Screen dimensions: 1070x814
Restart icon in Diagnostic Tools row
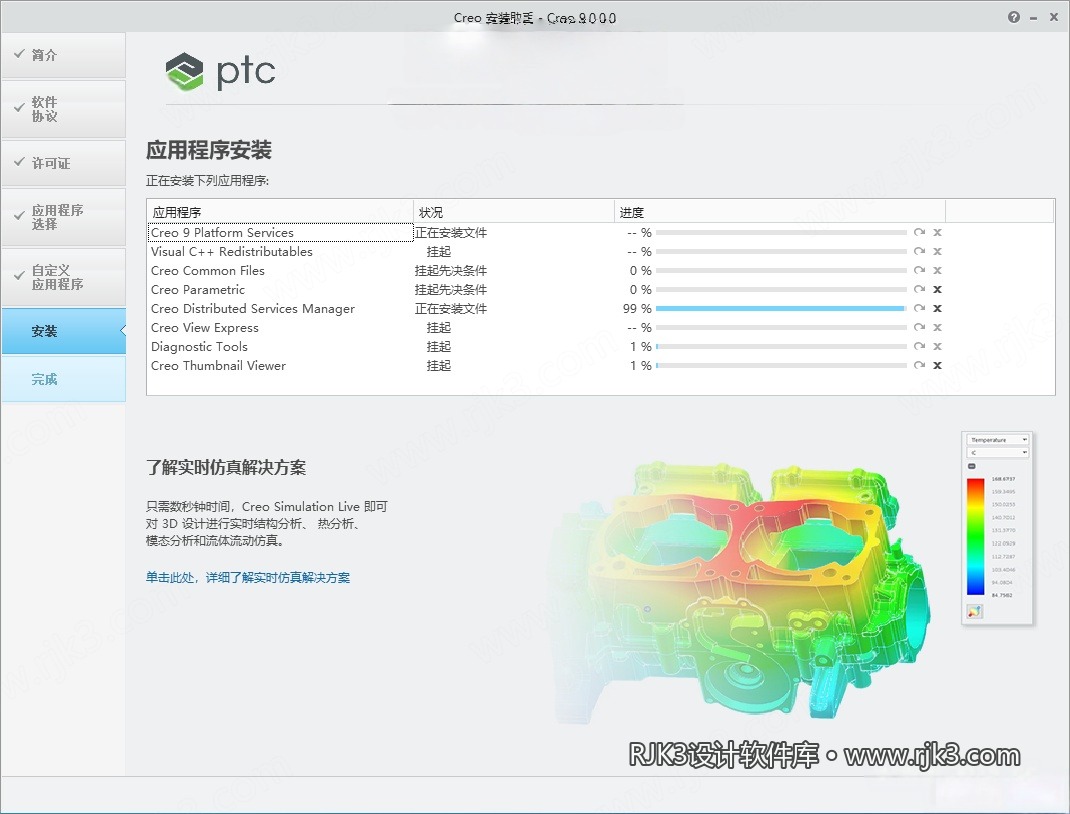click(919, 347)
